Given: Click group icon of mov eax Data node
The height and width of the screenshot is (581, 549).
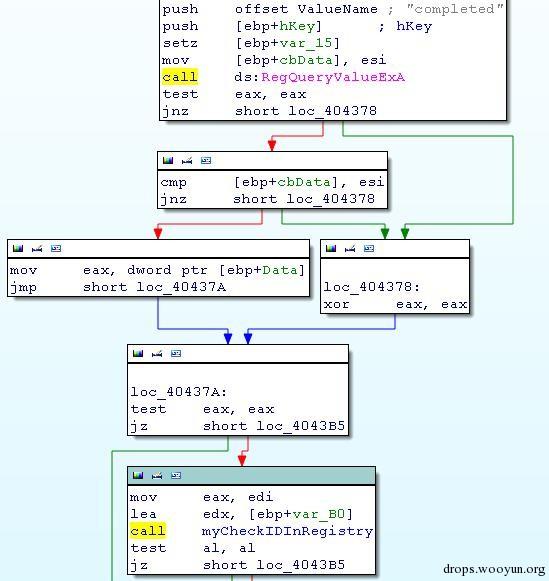Looking at the screenshot, I should pos(56,248).
